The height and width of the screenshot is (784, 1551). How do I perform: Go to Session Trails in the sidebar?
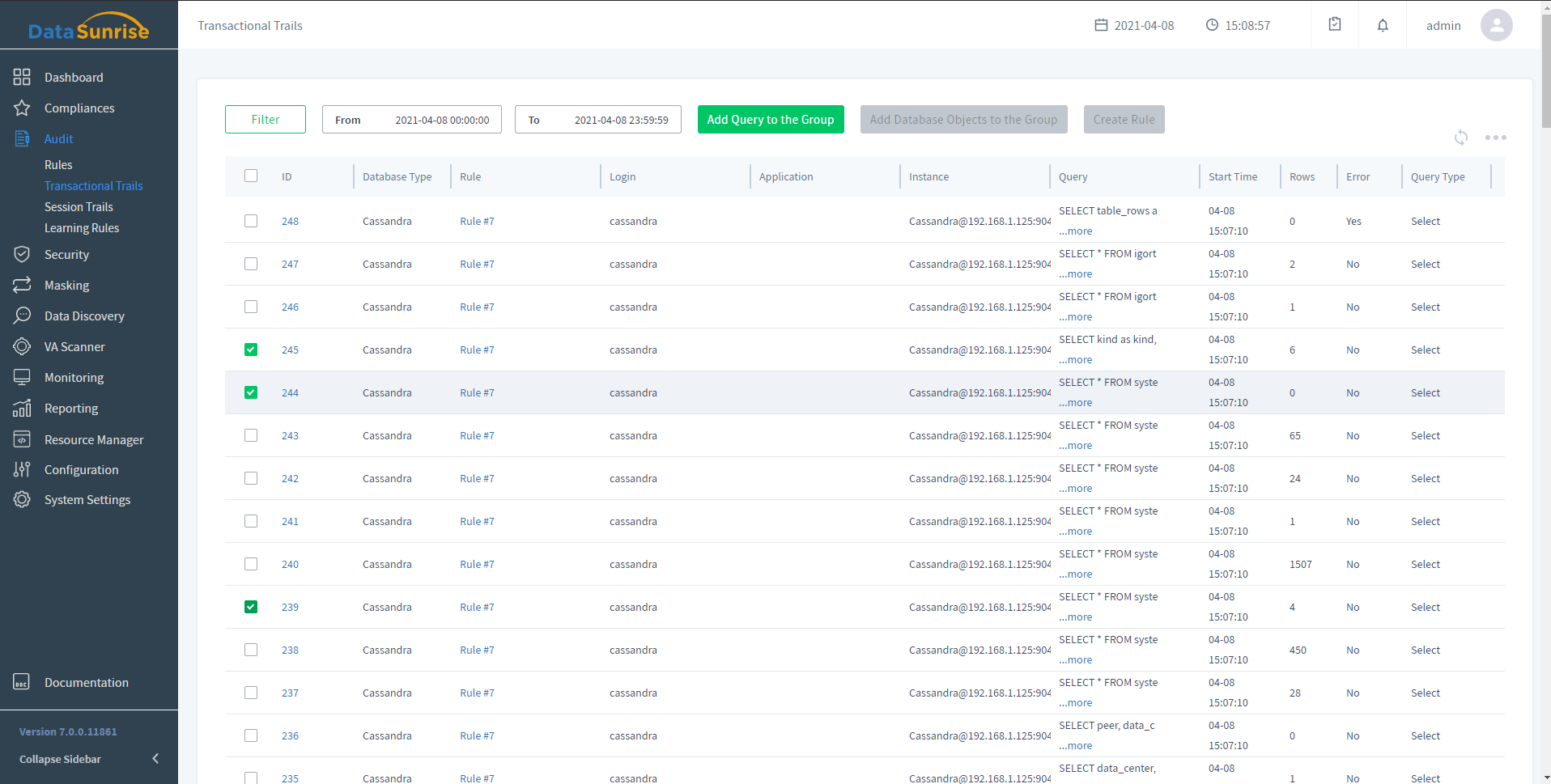pyautogui.click(x=79, y=207)
